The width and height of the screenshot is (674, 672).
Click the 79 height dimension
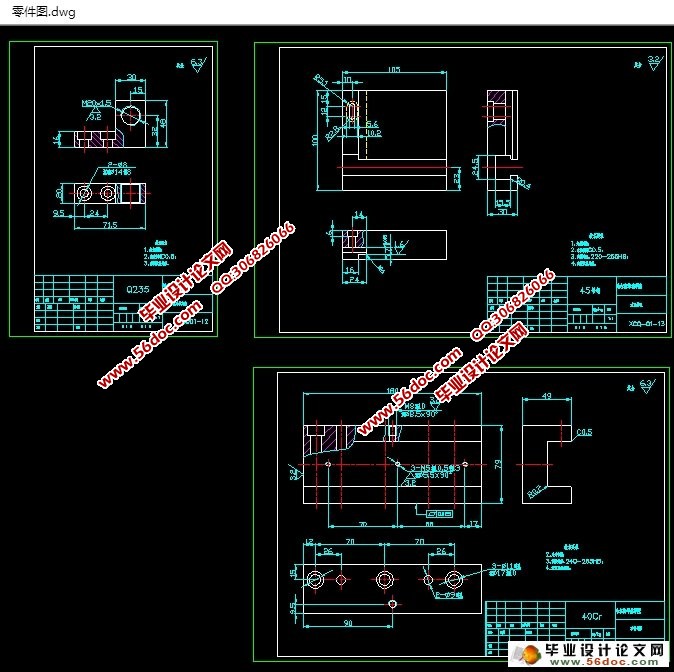click(498, 464)
